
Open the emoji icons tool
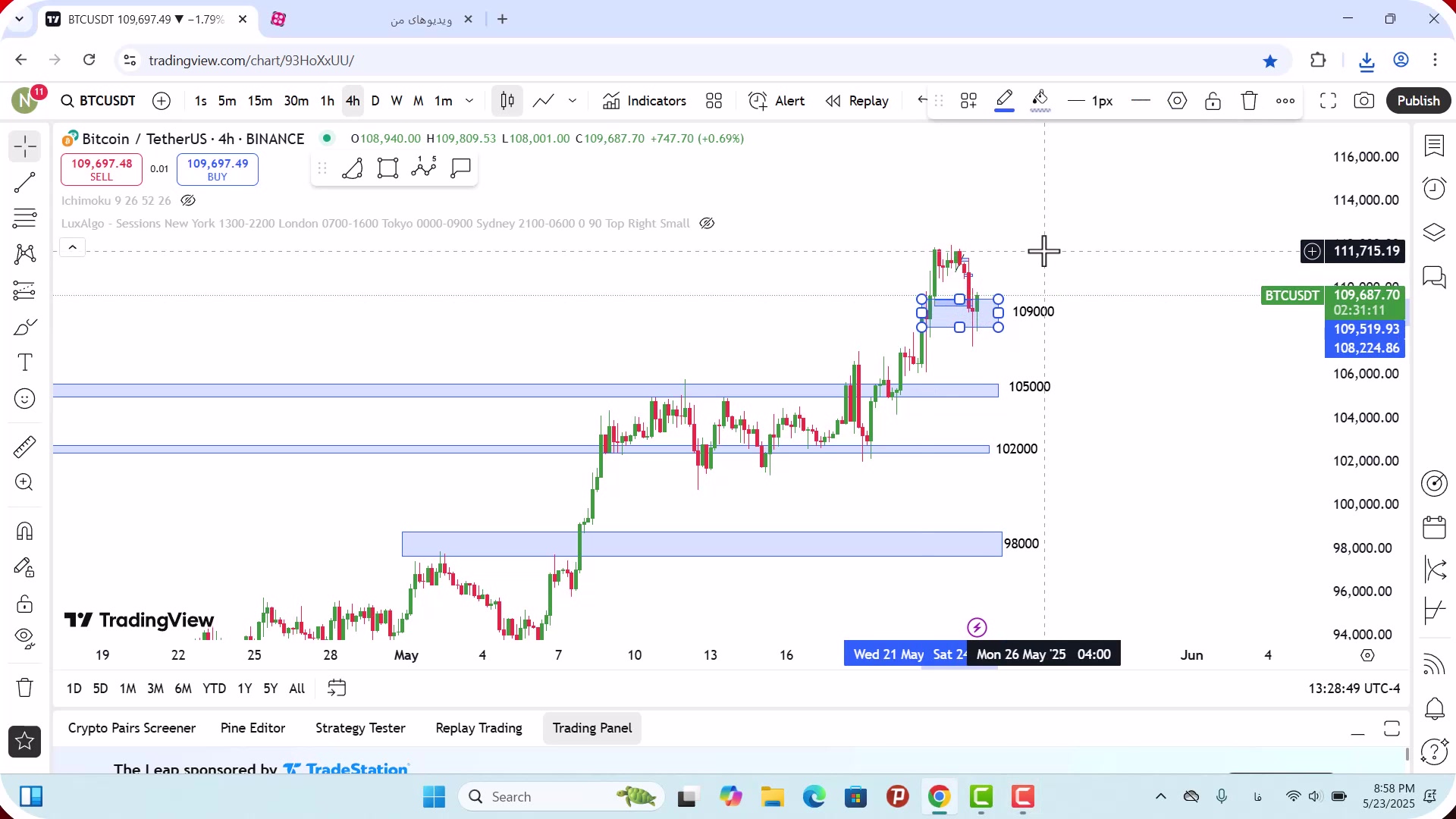(x=24, y=399)
